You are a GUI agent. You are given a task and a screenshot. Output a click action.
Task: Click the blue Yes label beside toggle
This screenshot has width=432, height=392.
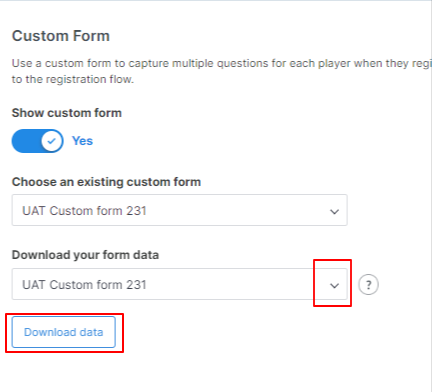(x=82, y=141)
